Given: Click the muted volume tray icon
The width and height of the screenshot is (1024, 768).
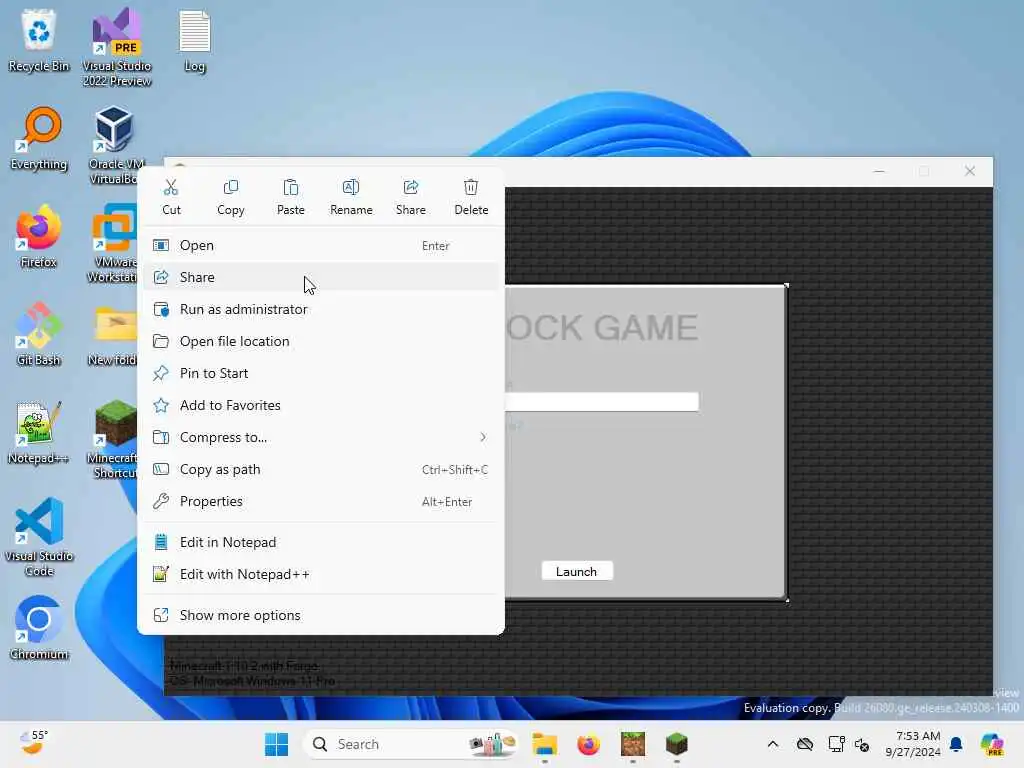Looking at the screenshot, I should click(862, 744).
